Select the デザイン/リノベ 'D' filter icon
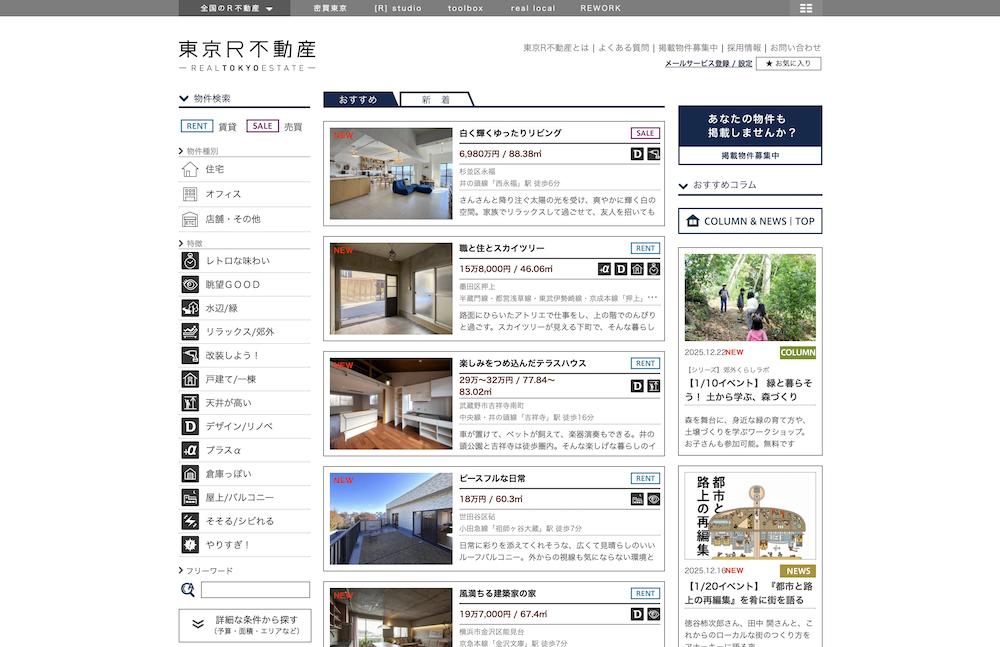 click(189, 426)
